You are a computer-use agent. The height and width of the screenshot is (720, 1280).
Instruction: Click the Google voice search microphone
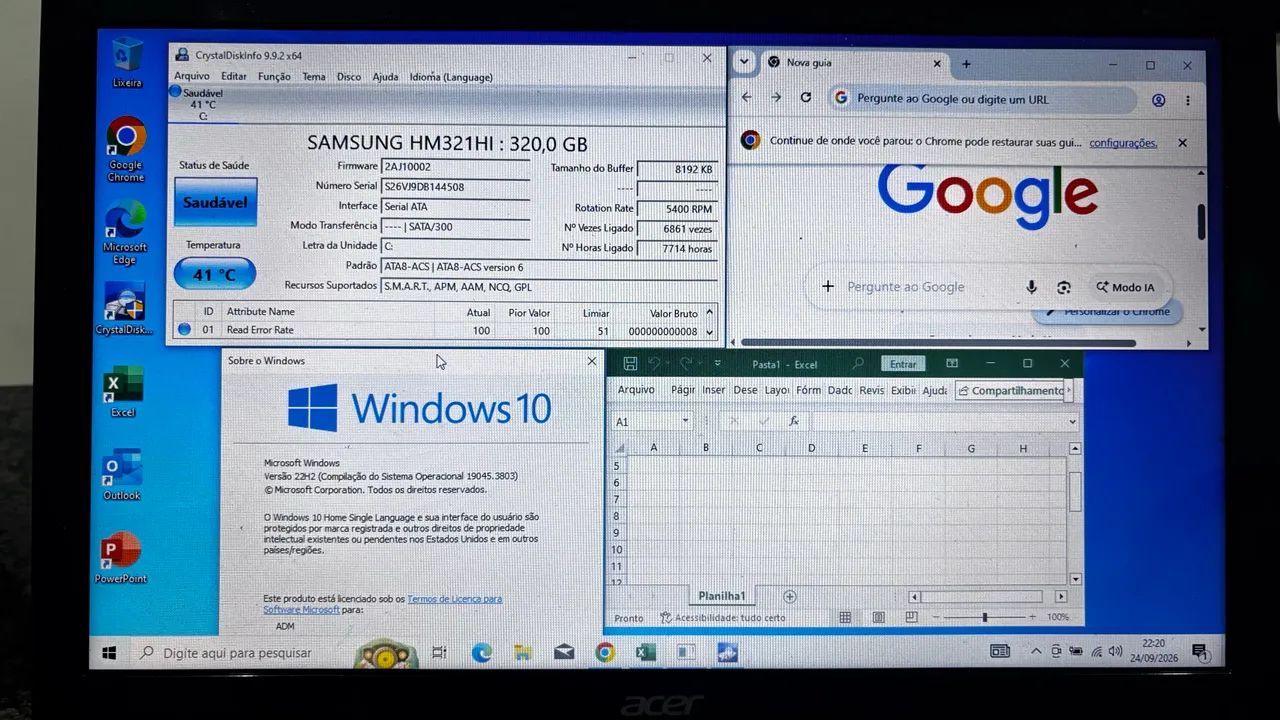1031,287
